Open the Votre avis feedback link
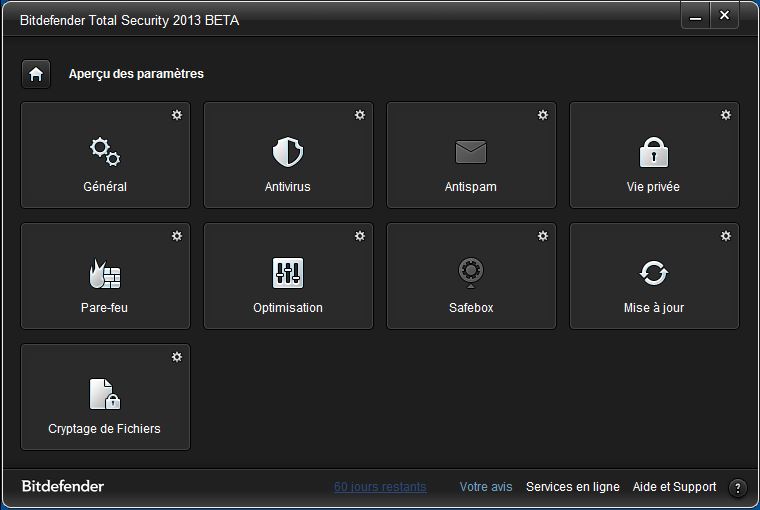This screenshot has width=760, height=510. [x=486, y=487]
